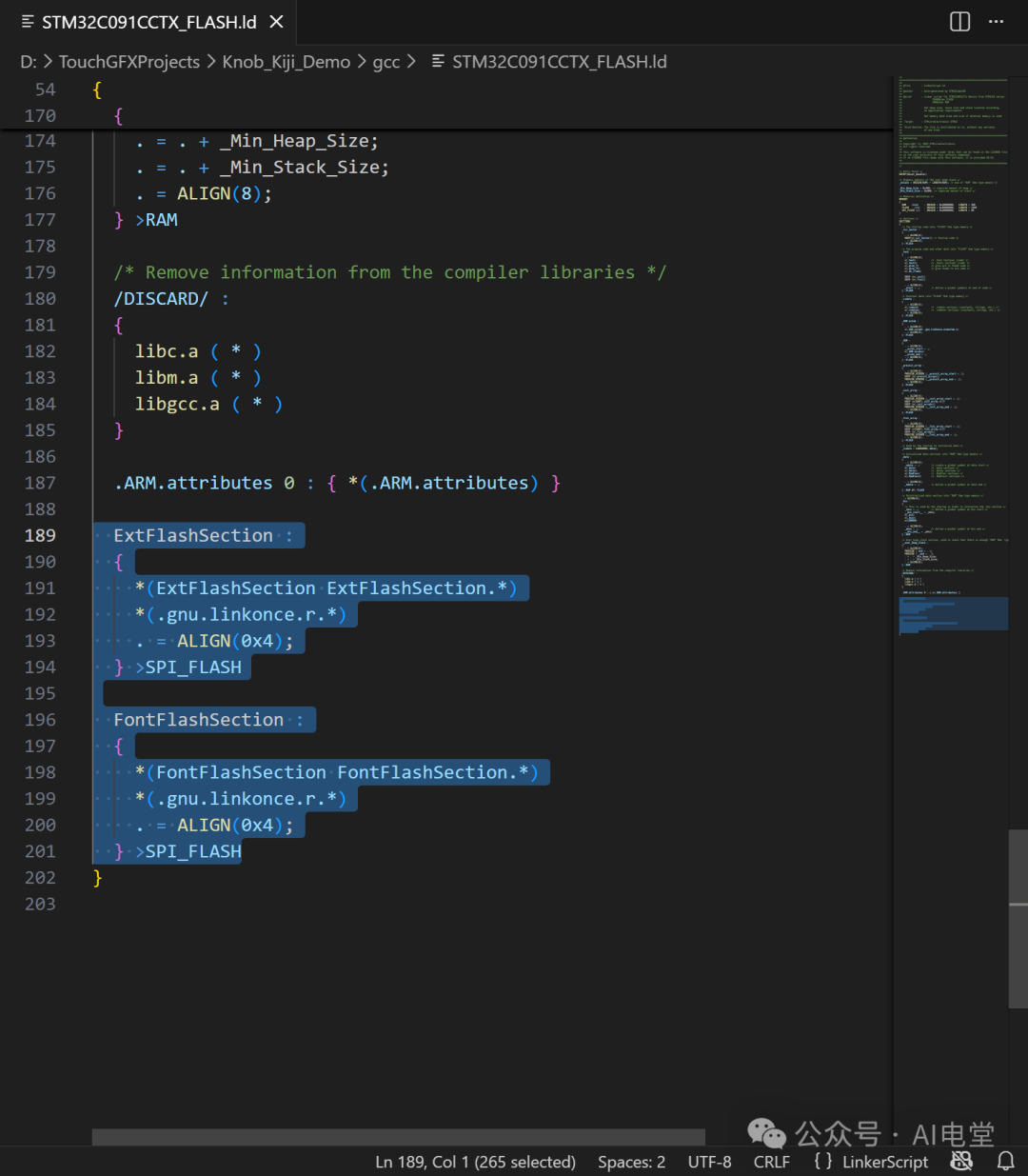Screen dimensions: 1028x1176
Task: Close the STM32C091CCTX_FLASH.ld tab
Action: coord(275,22)
